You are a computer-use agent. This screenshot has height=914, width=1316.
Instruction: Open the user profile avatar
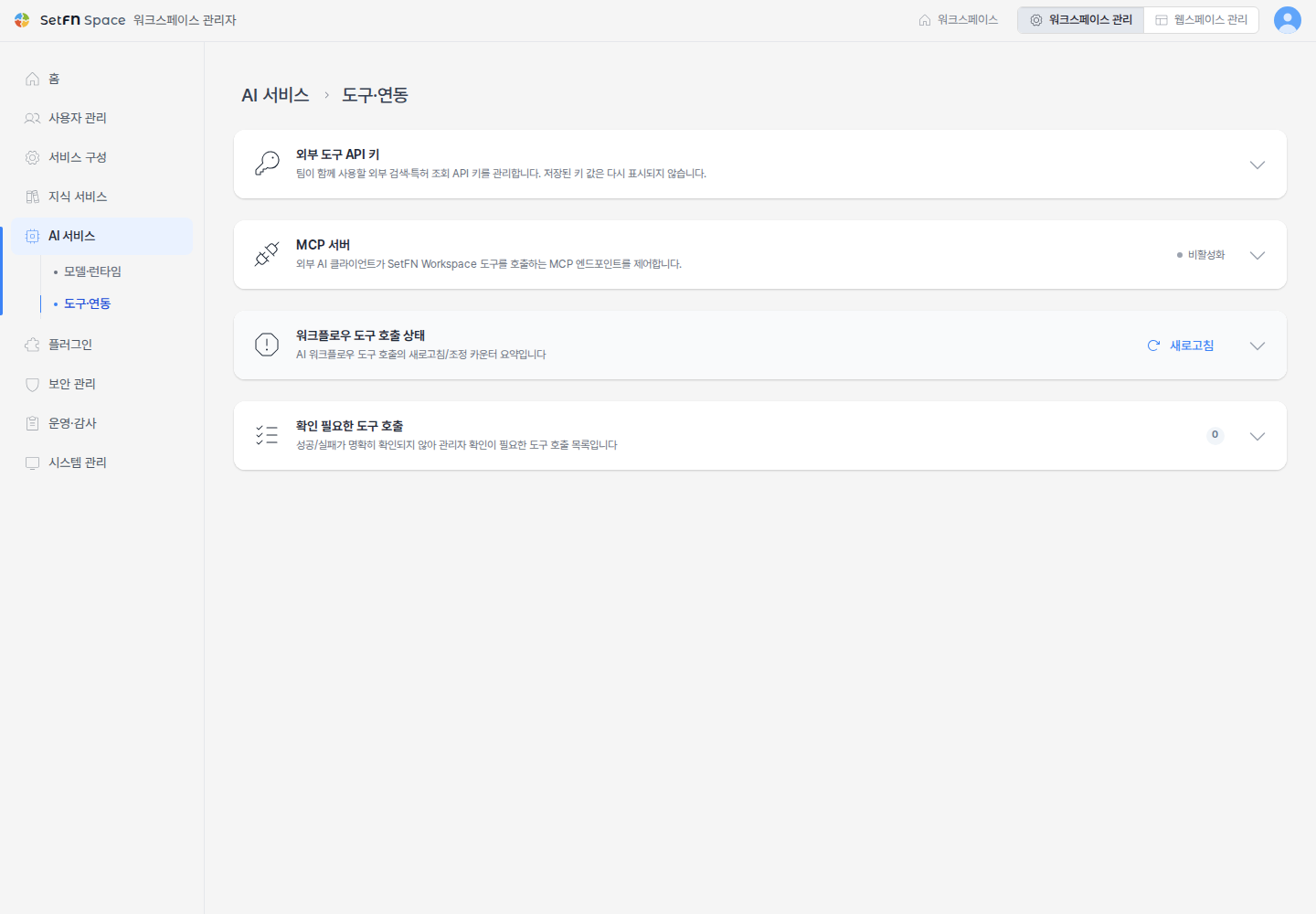click(1287, 20)
